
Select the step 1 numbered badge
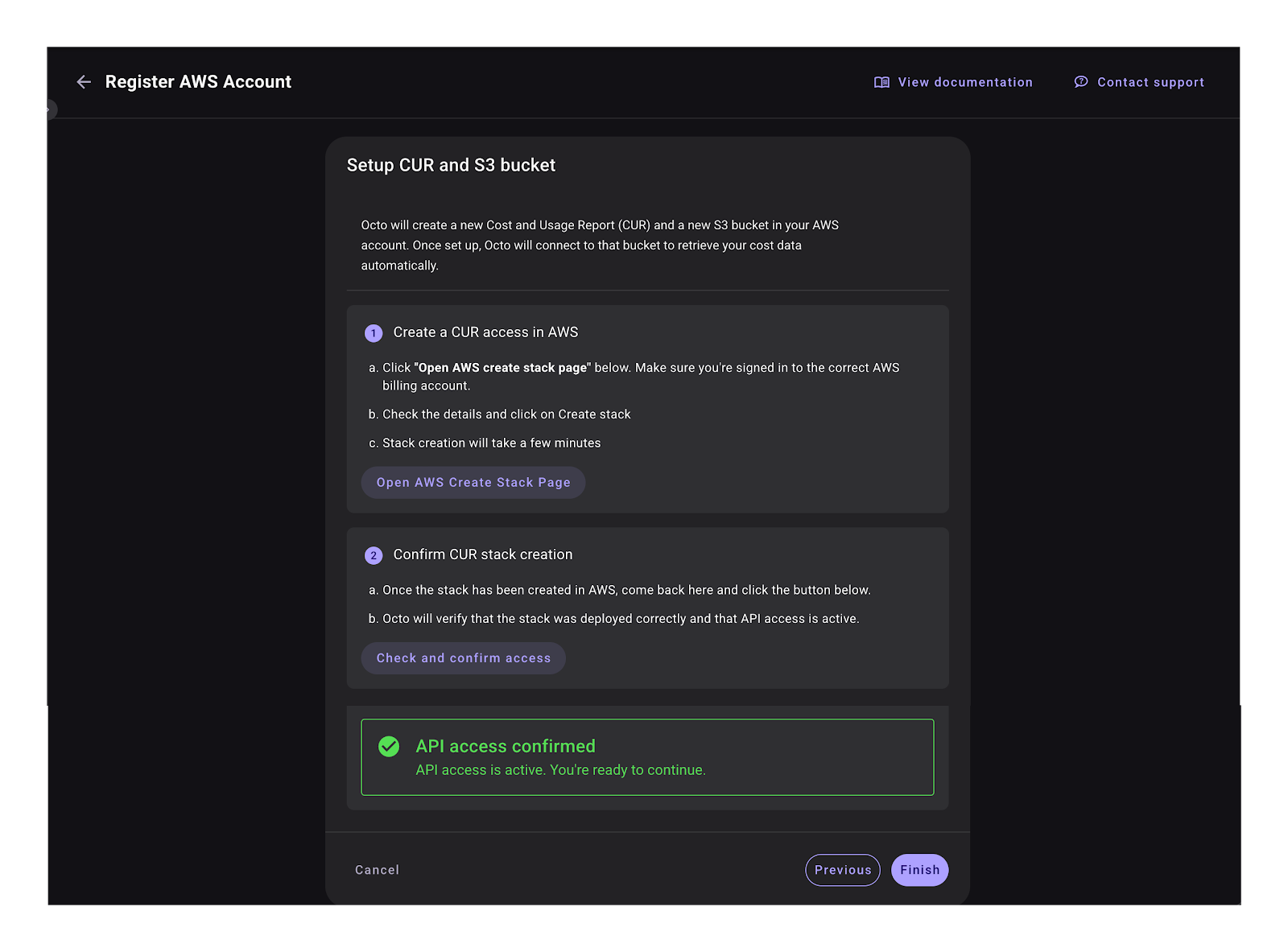tap(374, 332)
